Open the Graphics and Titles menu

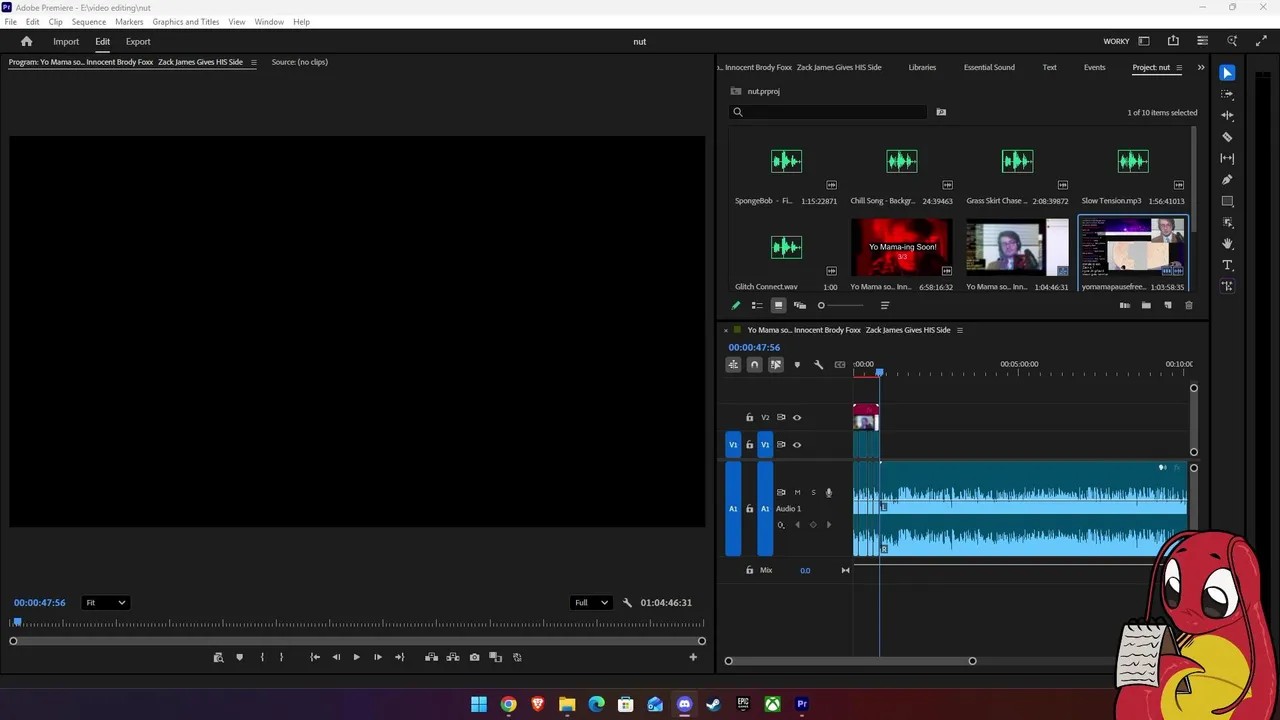[x=186, y=21]
